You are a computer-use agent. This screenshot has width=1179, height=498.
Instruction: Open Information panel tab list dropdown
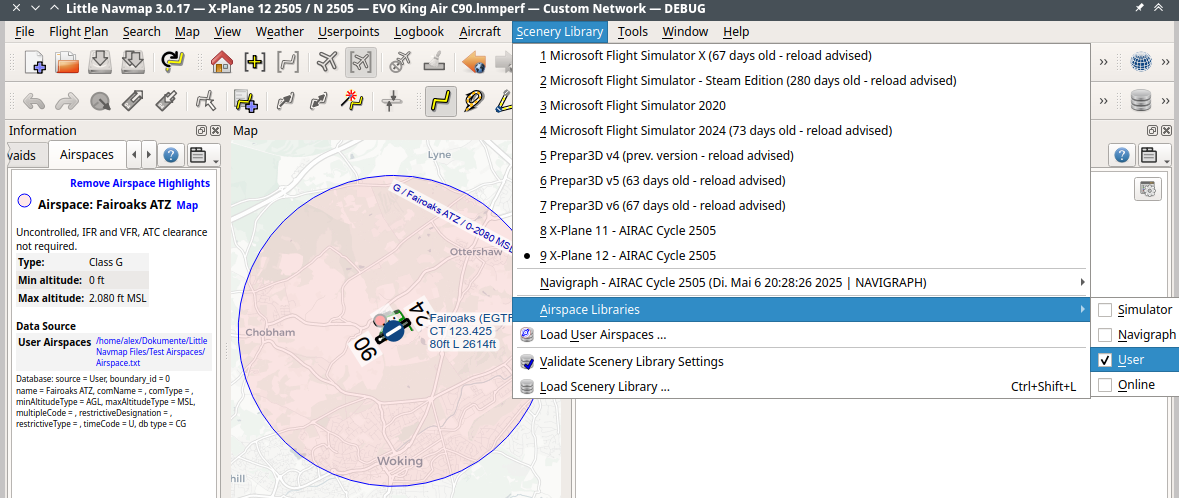tap(204, 156)
